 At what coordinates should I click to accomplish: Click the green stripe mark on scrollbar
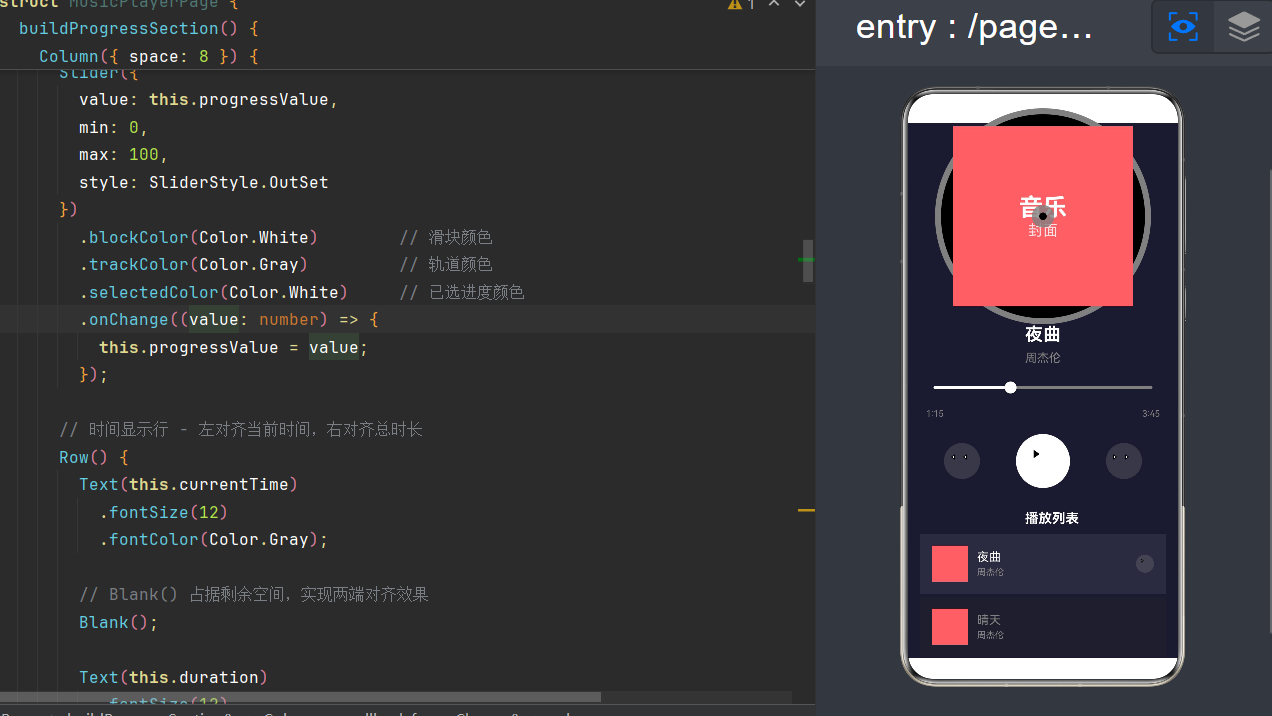pyautogui.click(x=806, y=259)
